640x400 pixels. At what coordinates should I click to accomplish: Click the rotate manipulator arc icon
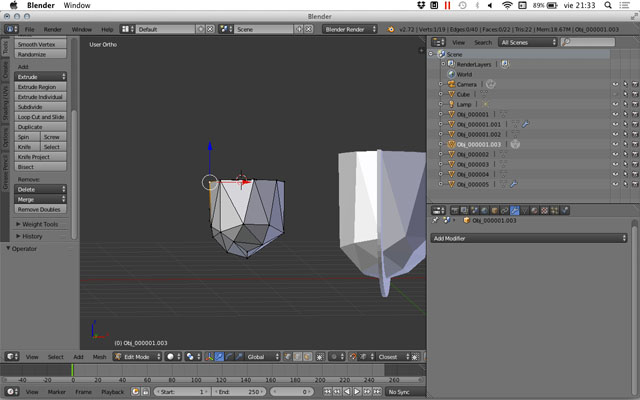point(229,357)
